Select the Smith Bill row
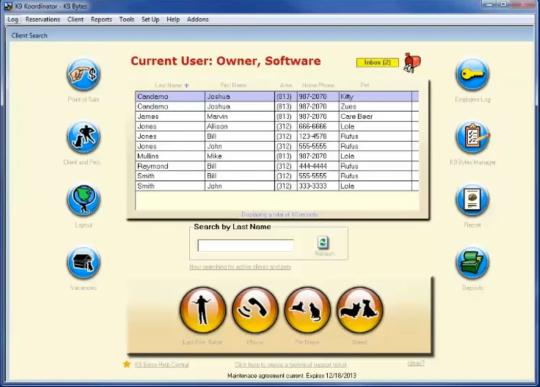 click(277, 176)
